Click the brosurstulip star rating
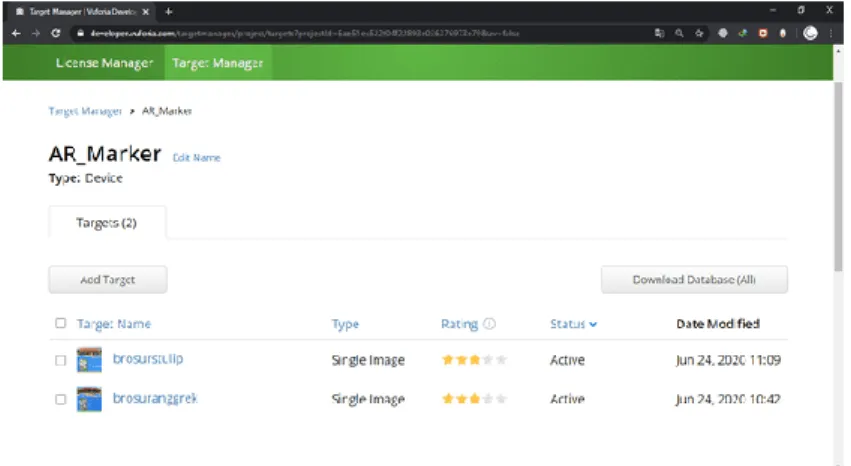The image size is (851, 466). click(x=474, y=360)
